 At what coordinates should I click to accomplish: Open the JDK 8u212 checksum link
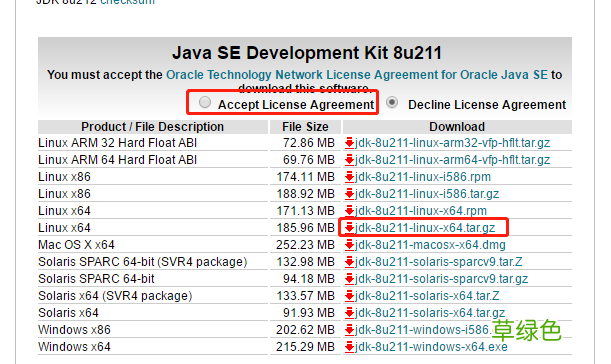pyautogui.click(x=127, y=2)
